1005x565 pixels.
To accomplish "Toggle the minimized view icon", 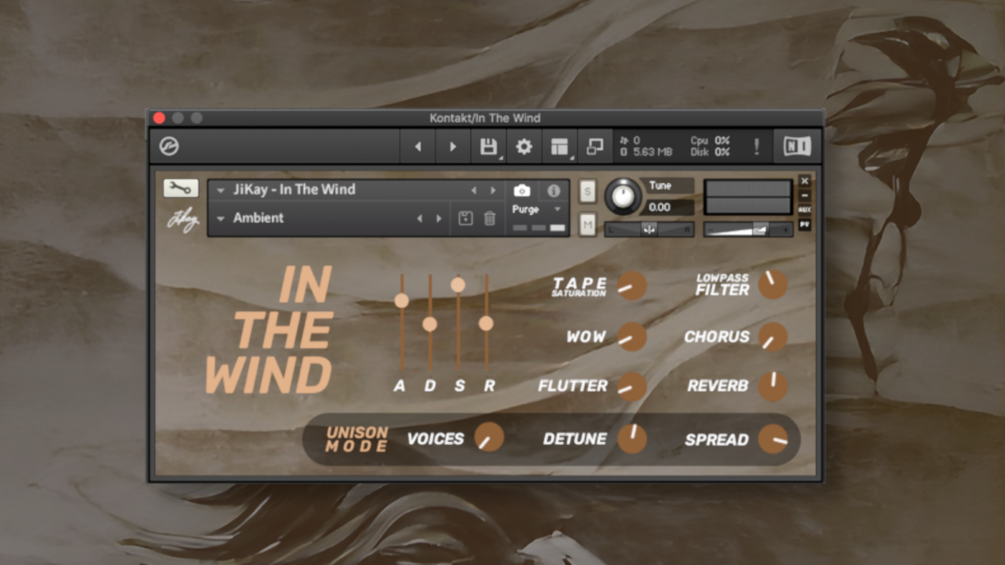I will (x=595, y=147).
